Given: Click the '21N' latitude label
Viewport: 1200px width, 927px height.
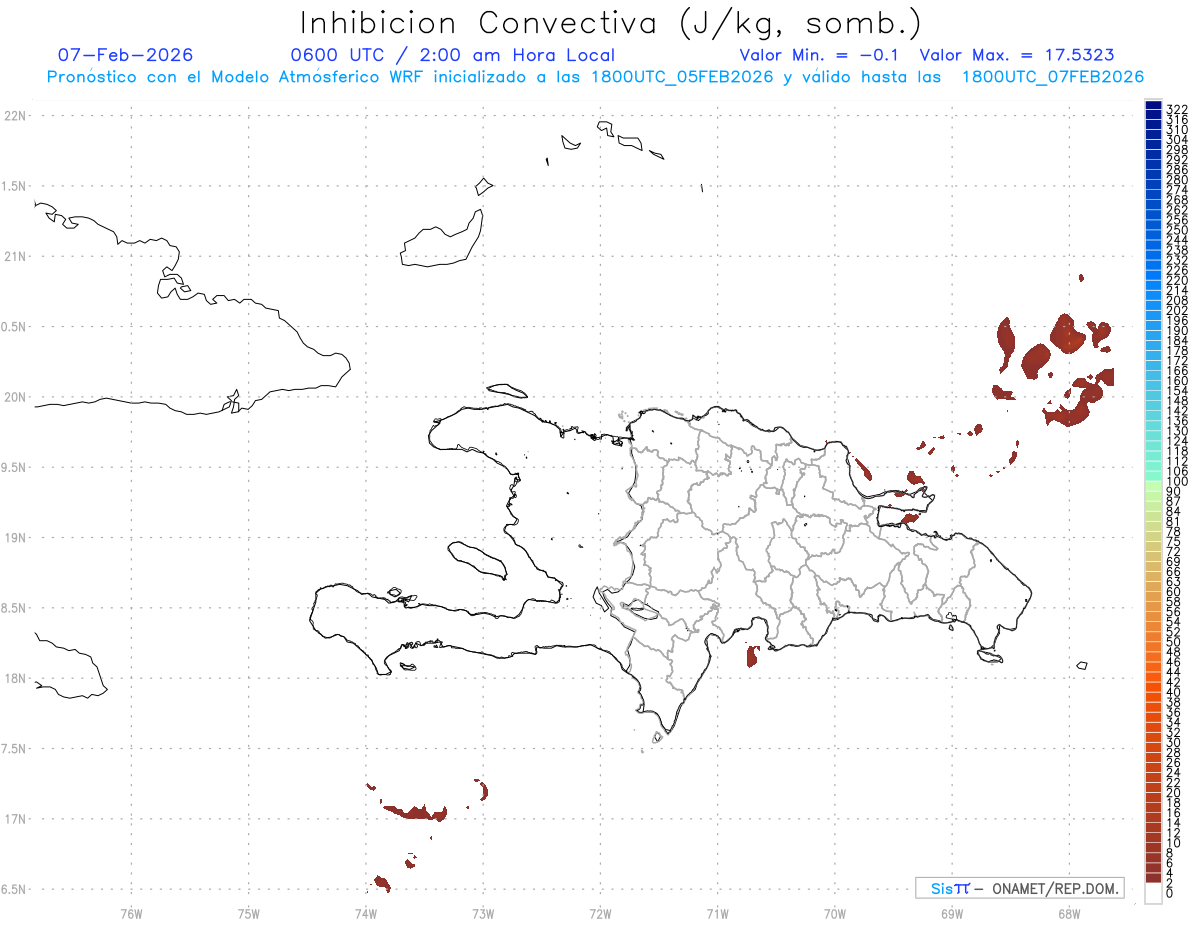Looking at the screenshot, I should click(x=15, y=256).
